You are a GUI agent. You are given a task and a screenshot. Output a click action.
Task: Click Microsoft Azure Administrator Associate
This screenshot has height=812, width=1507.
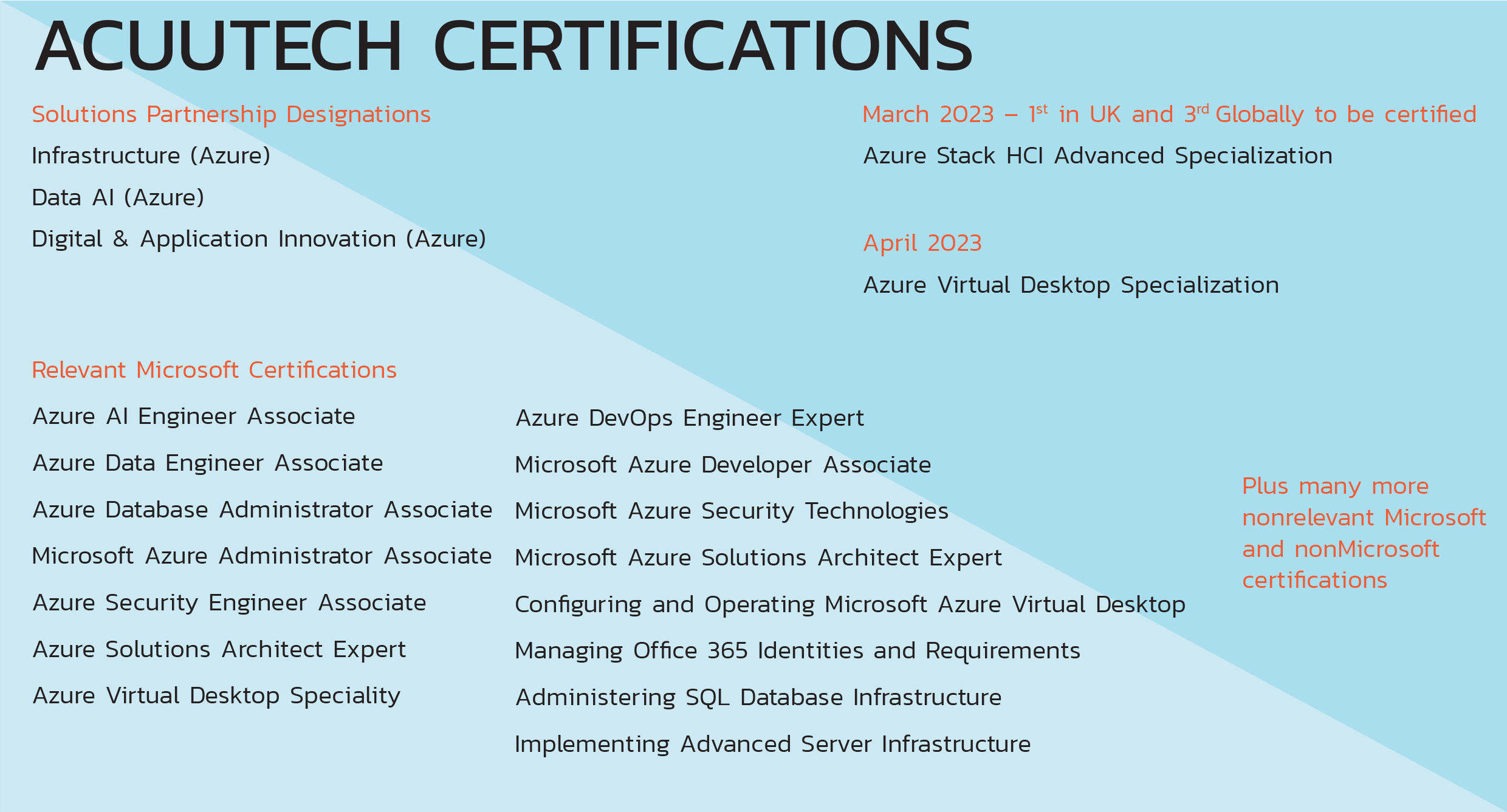click(x=262, y=556)
